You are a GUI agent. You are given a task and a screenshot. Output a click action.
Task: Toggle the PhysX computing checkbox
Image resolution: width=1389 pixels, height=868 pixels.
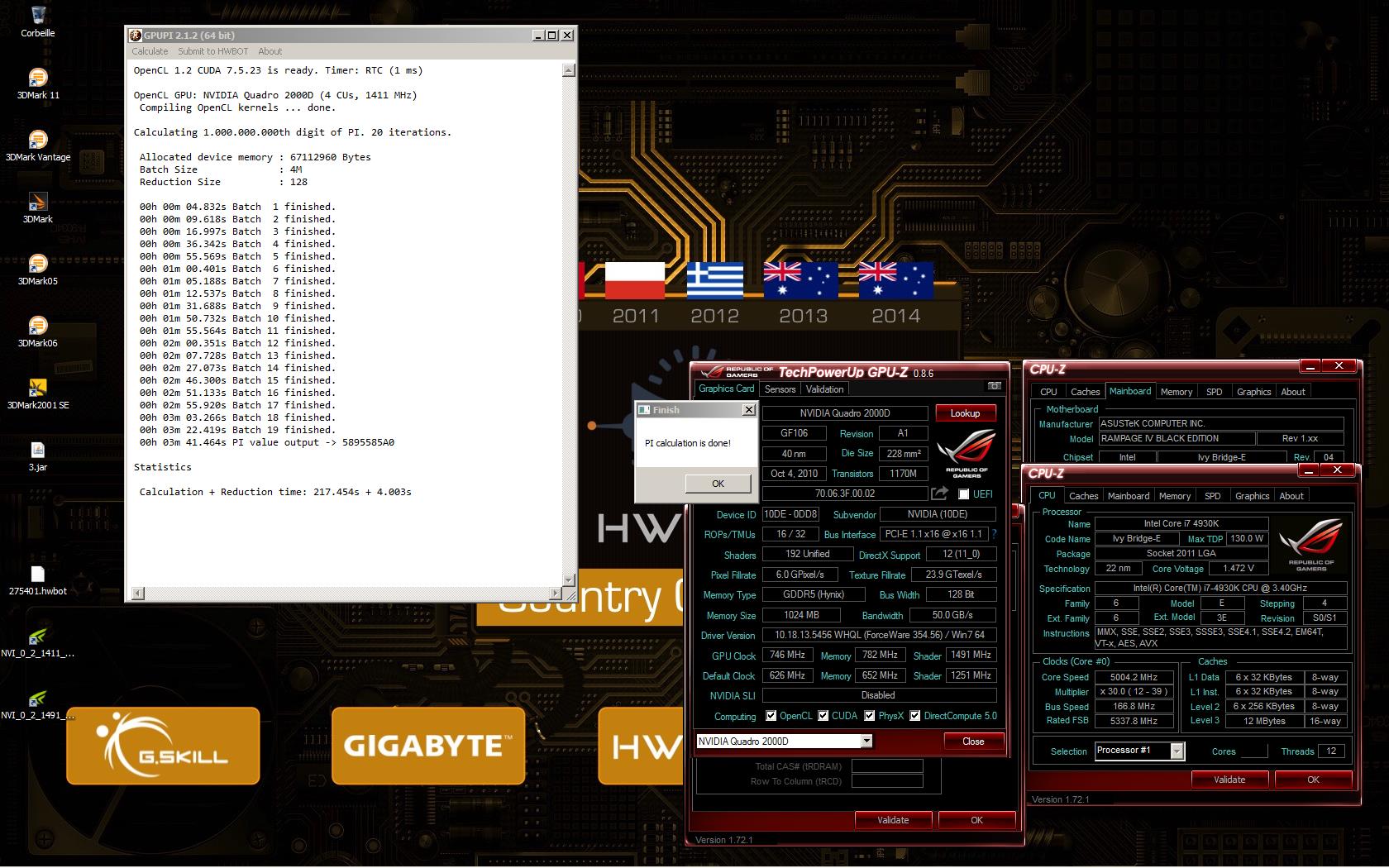[x=870, y=716]
